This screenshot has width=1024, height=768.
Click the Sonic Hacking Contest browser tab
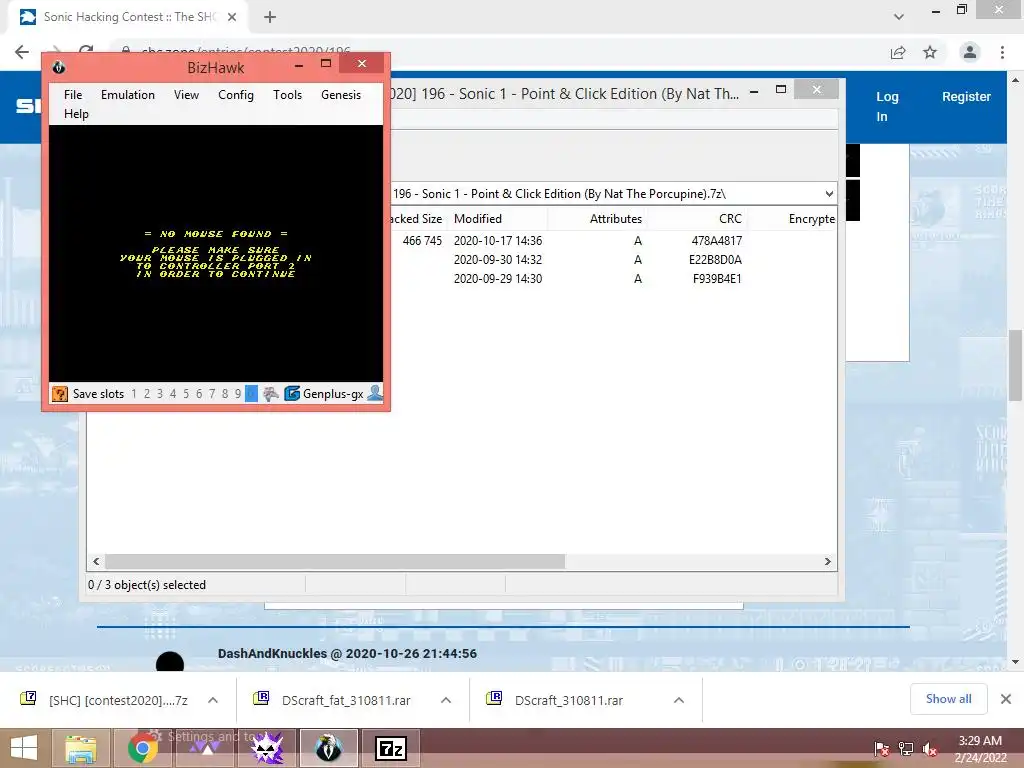[128, 17]
